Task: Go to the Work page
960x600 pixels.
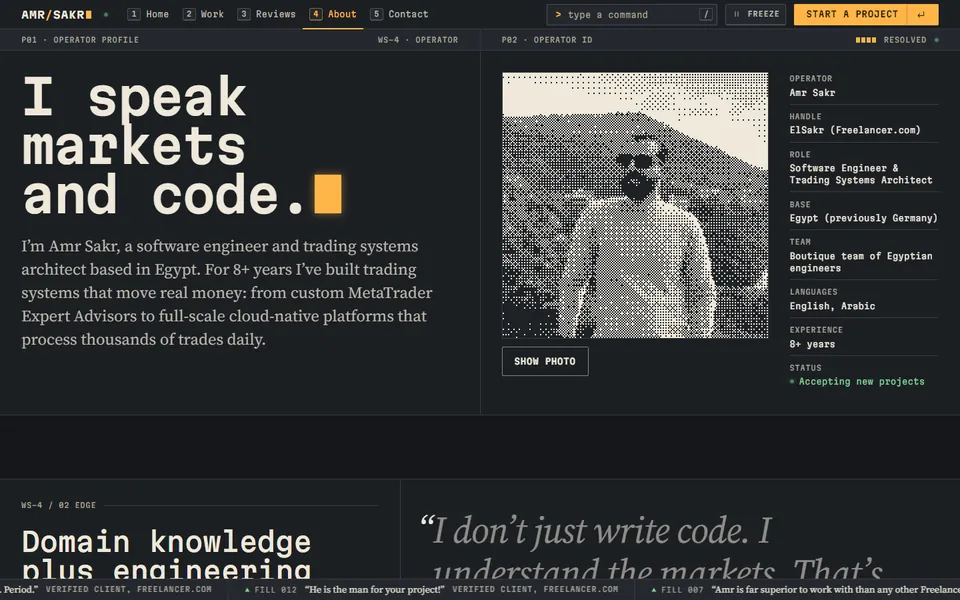Action: pos(204,14)
